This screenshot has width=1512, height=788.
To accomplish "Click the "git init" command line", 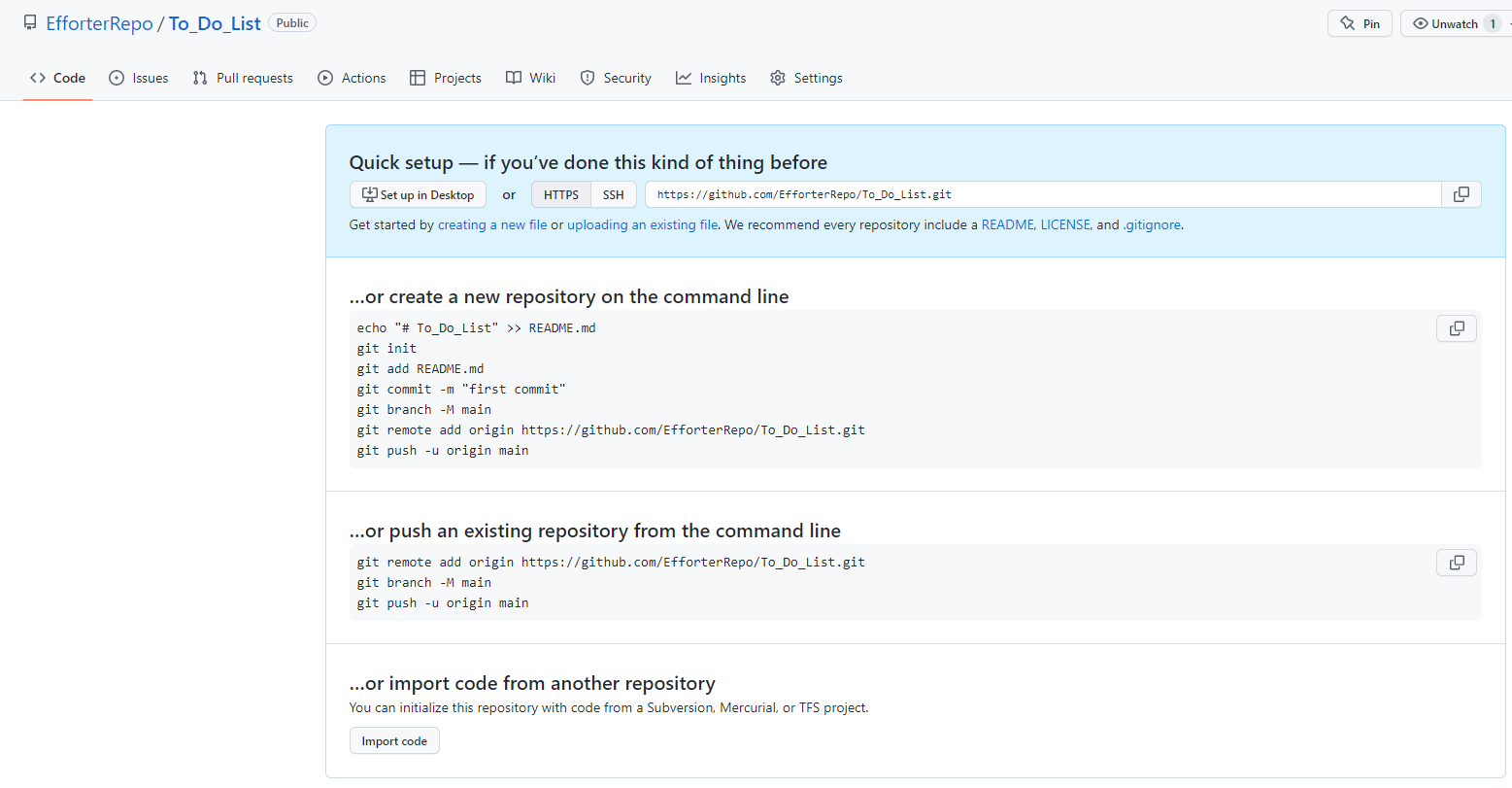I will [x=386, y=348].
